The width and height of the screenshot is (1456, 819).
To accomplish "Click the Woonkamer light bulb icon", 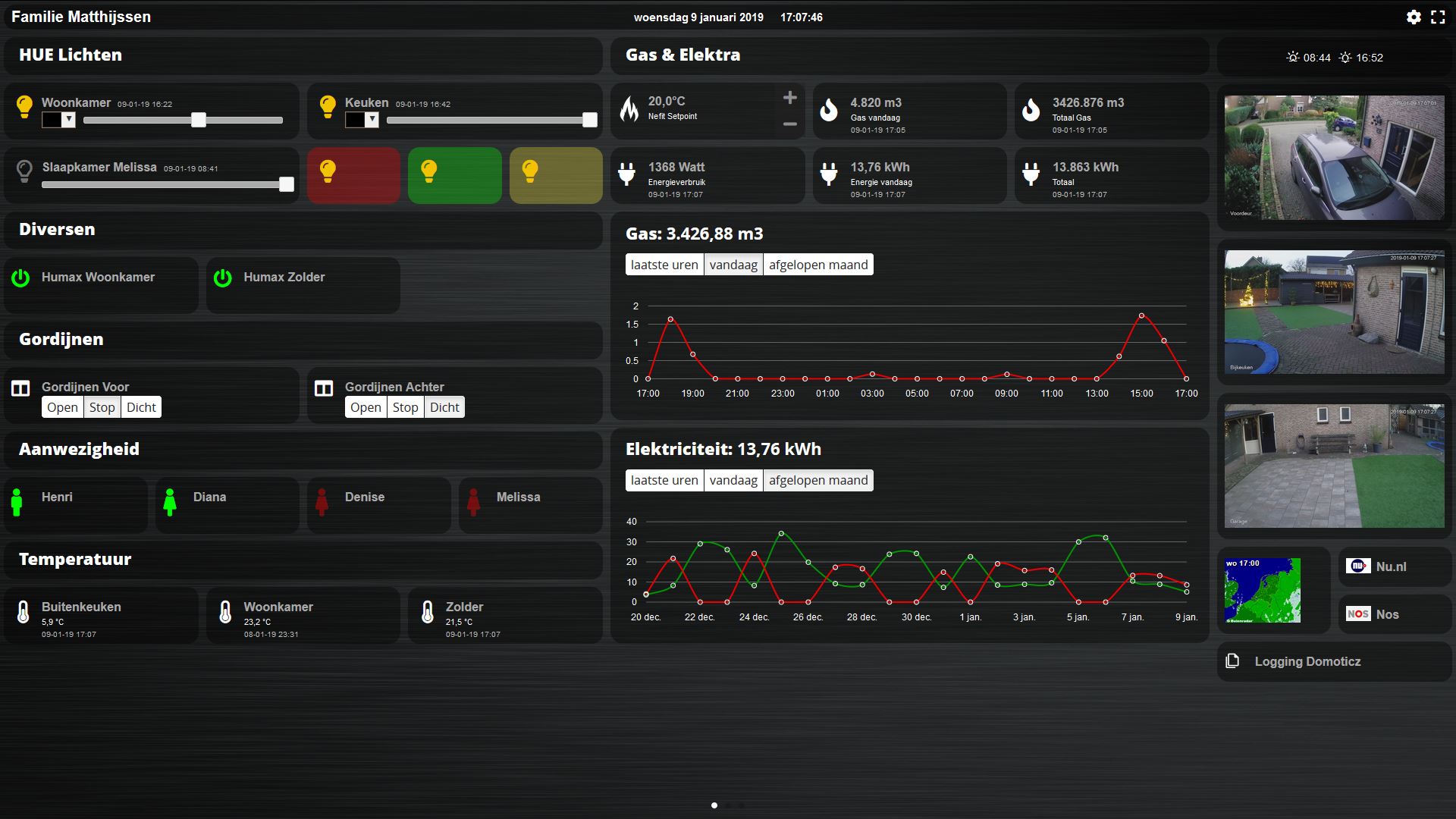I will [24, 106].
